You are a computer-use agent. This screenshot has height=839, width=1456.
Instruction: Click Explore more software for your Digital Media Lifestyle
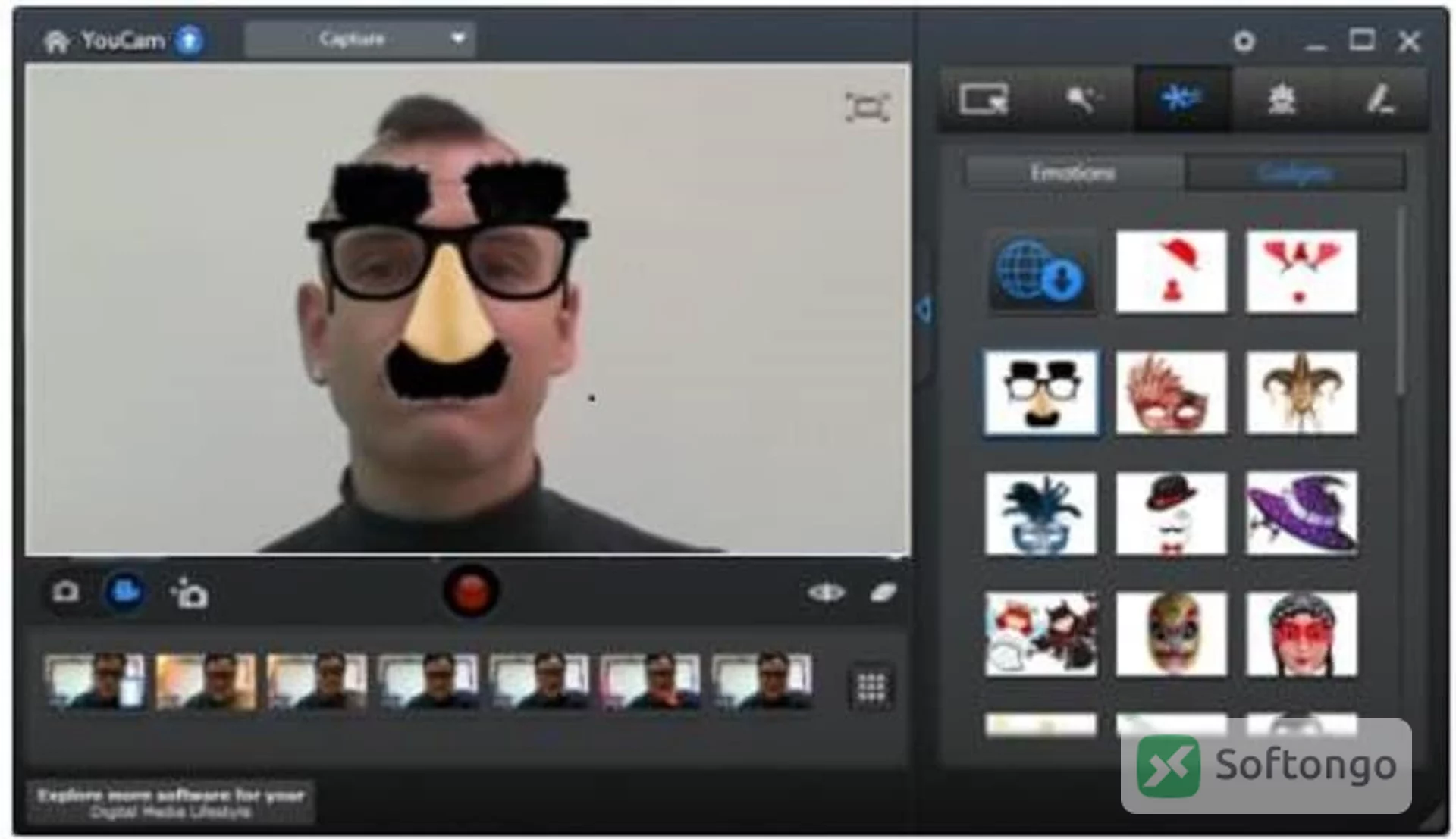171,803
